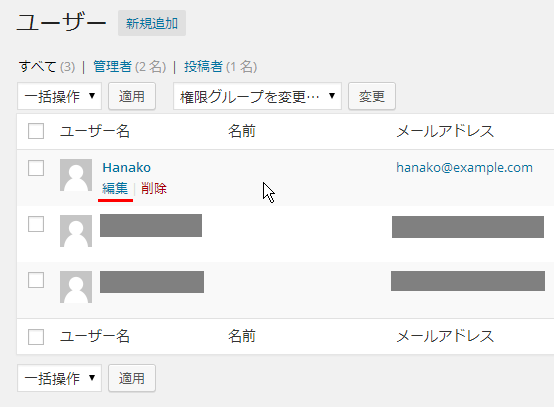Viewport: 554px width, 407px height.
Task: Click the 新規追加 add new button
Action: pyautogui.click(x=152, y=23)
